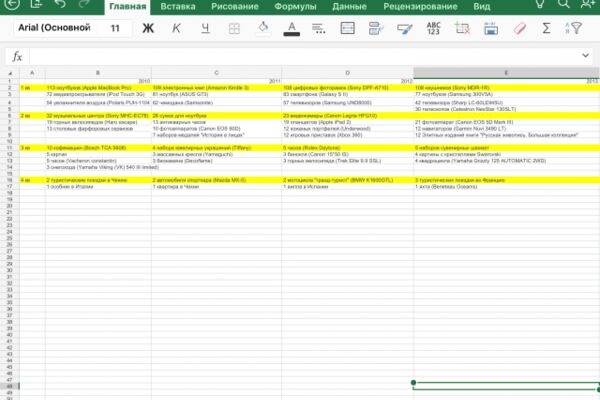Select row 16 header
Screen dimensions: 600x400
click(x=10, y=180)
